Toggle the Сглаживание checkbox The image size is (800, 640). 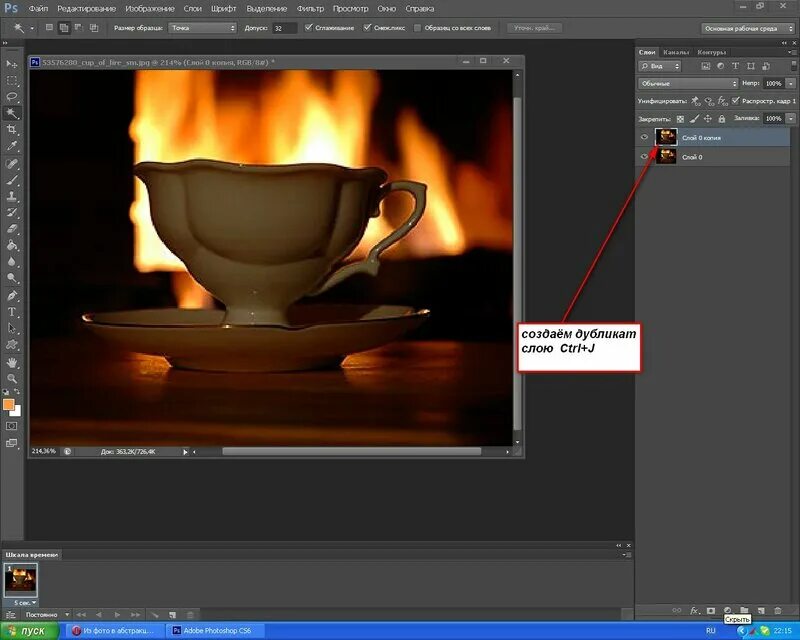[x=308, y=28]
